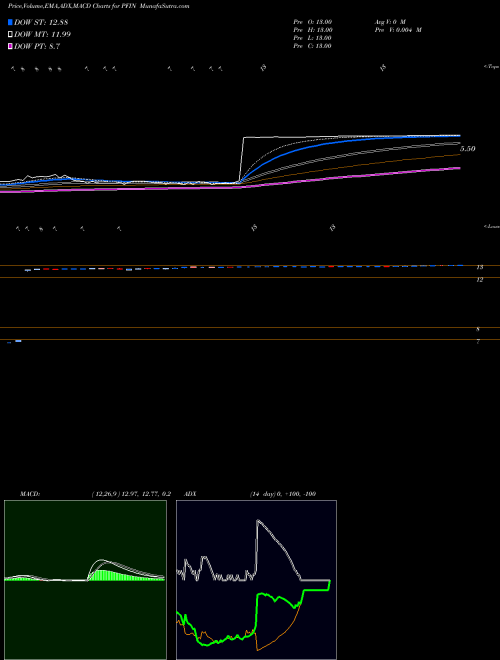The height and width of the screenshot is (660, 500).
Task: Click the 'Pre H: 13.00' high value
Action: click(313, 30)
